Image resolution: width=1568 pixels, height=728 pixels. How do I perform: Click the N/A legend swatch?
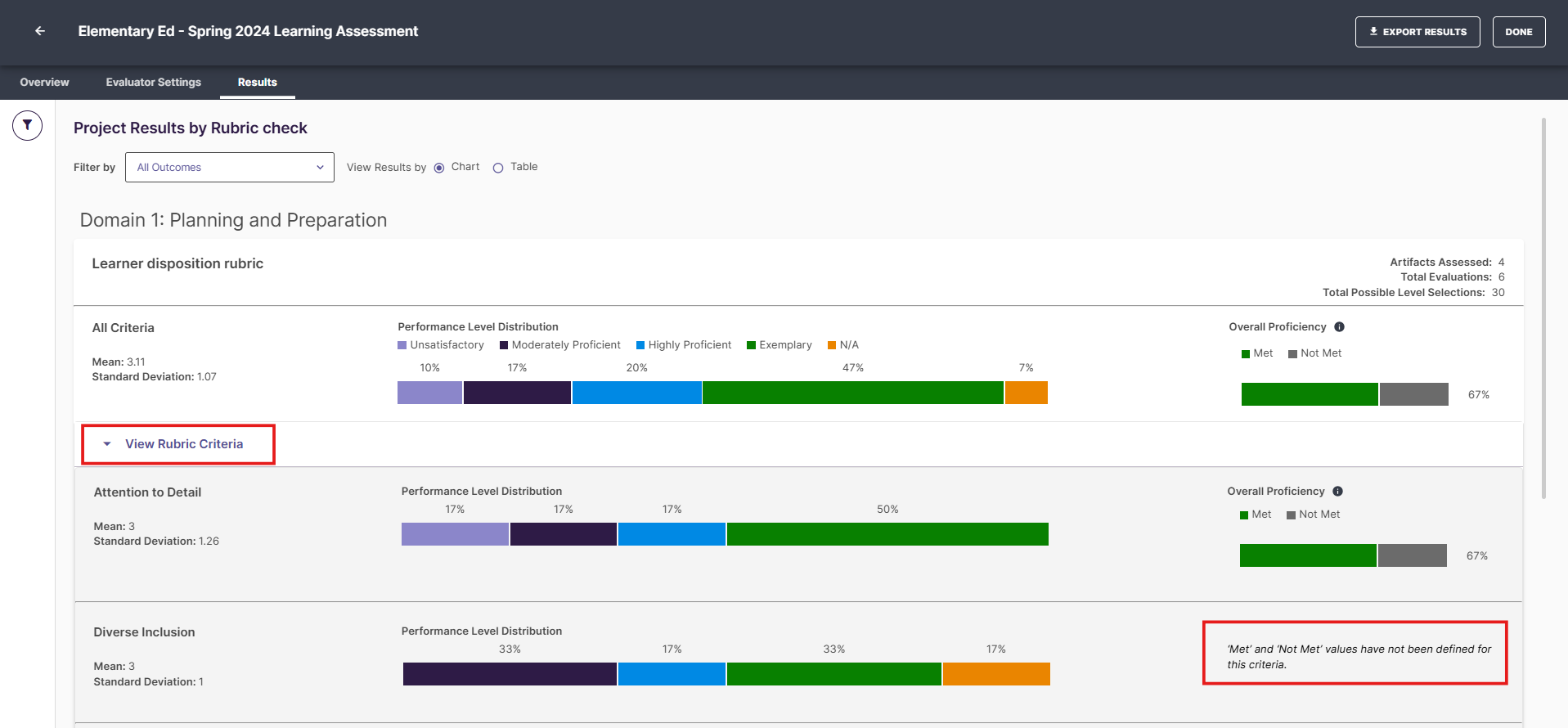click(832, 345)
